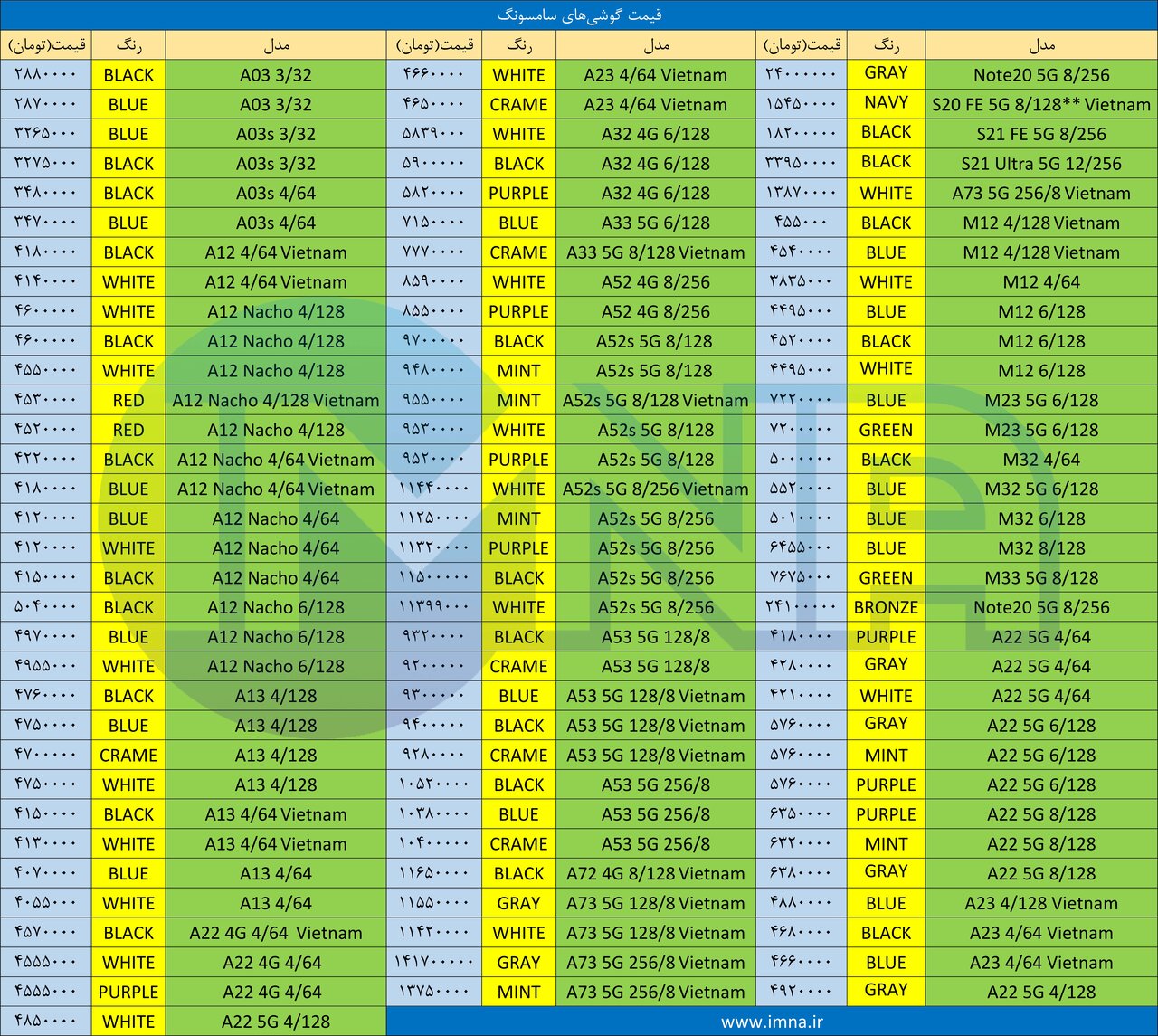Click the www.imna.ir website link
The image size is (1158, 1036).
pos(772,1022)
